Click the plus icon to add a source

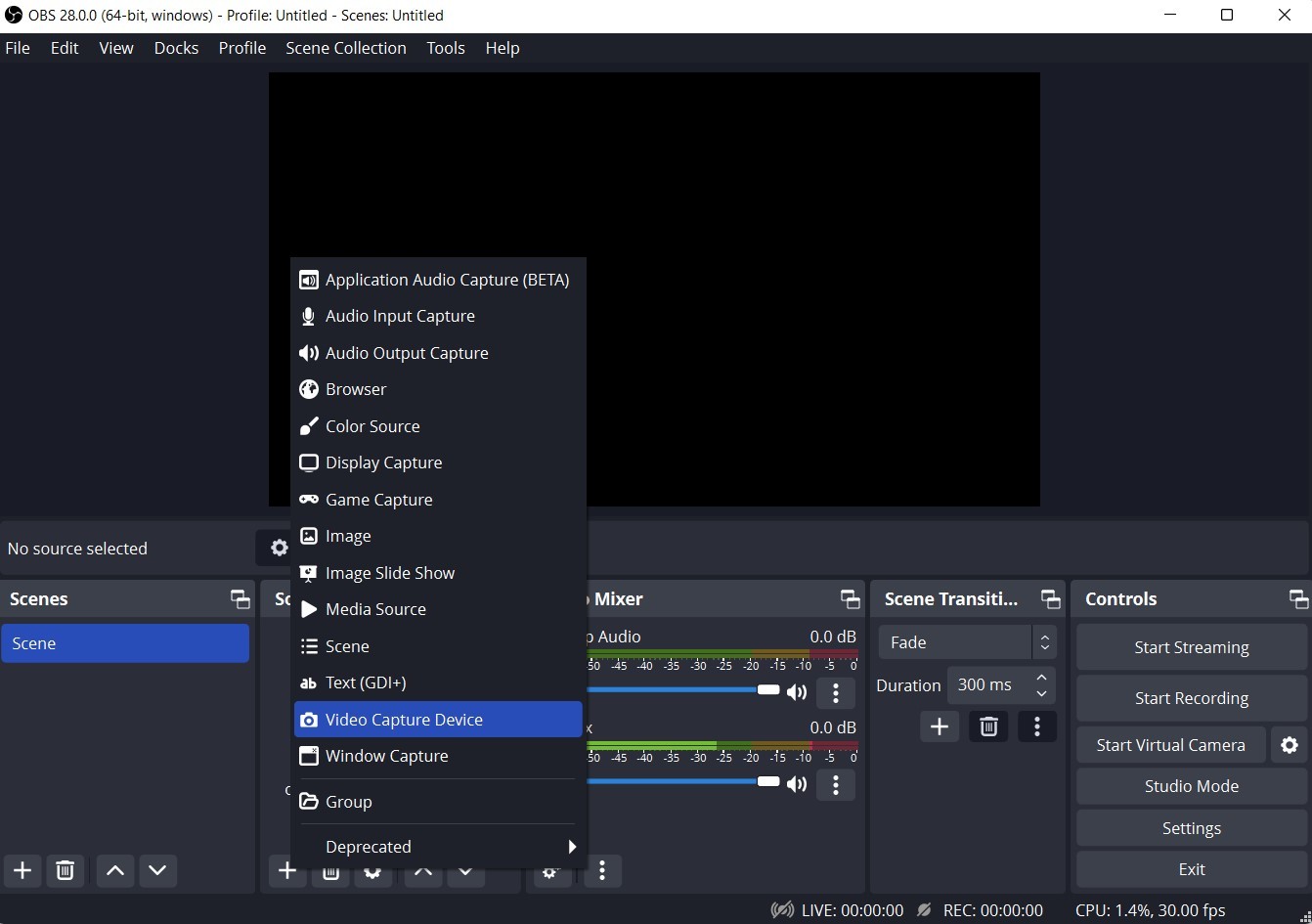(x=286, y=870)
